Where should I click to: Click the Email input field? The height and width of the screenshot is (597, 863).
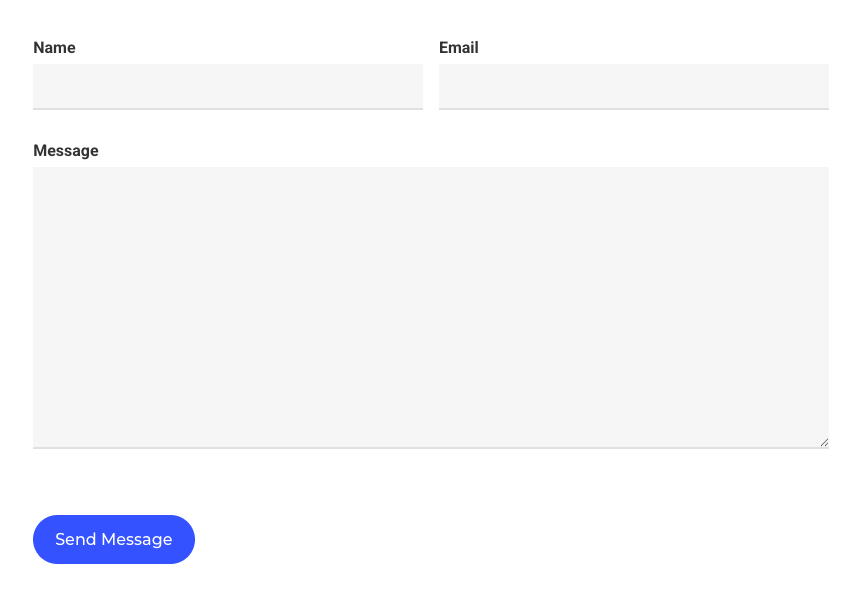[x=633, y=86]
